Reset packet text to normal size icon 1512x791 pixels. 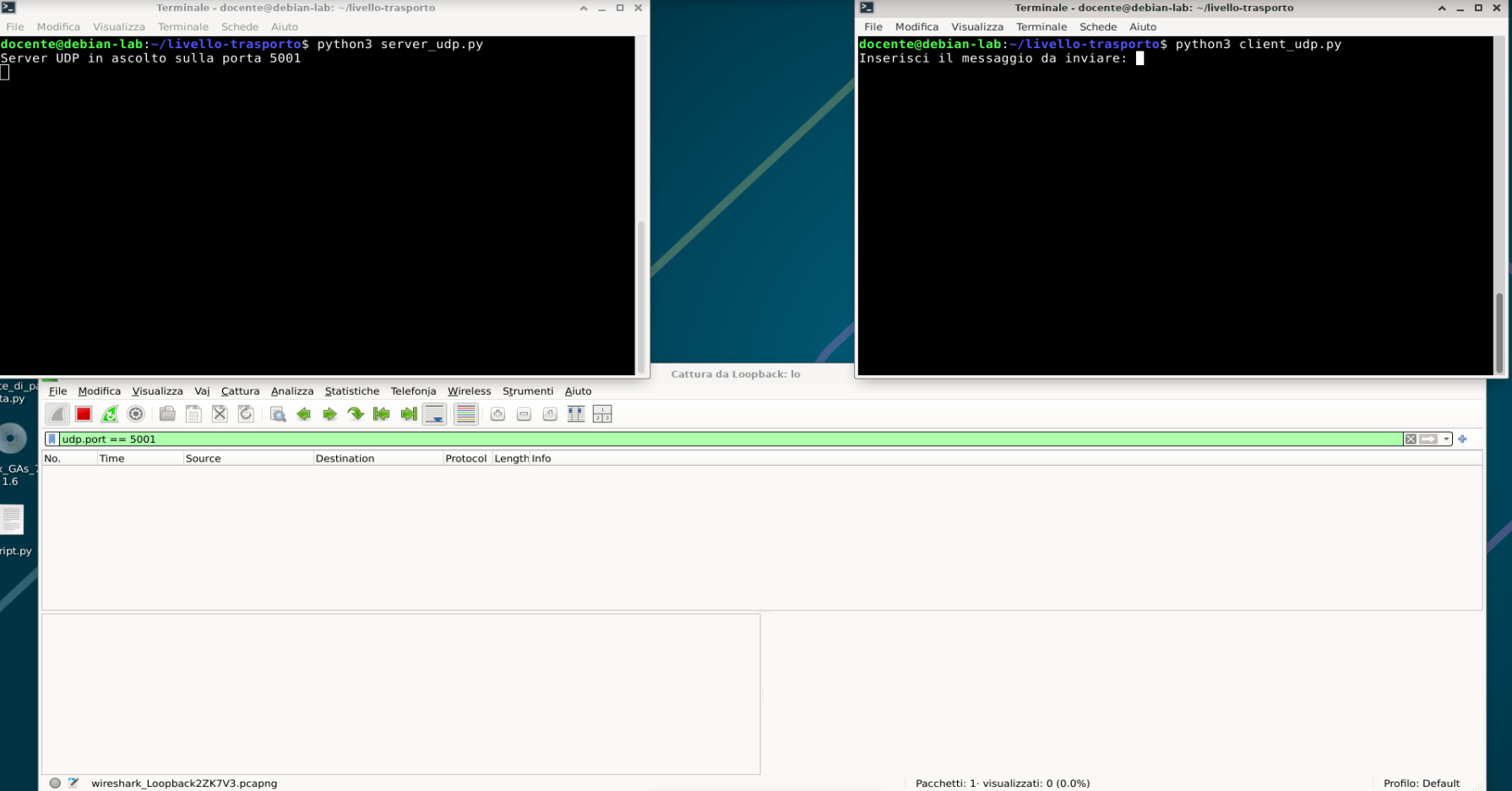[x=550, y=414]
